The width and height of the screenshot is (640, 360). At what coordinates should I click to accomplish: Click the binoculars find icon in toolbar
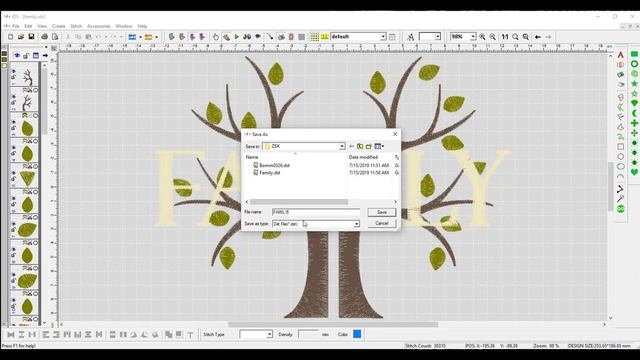tap(247, 37)
